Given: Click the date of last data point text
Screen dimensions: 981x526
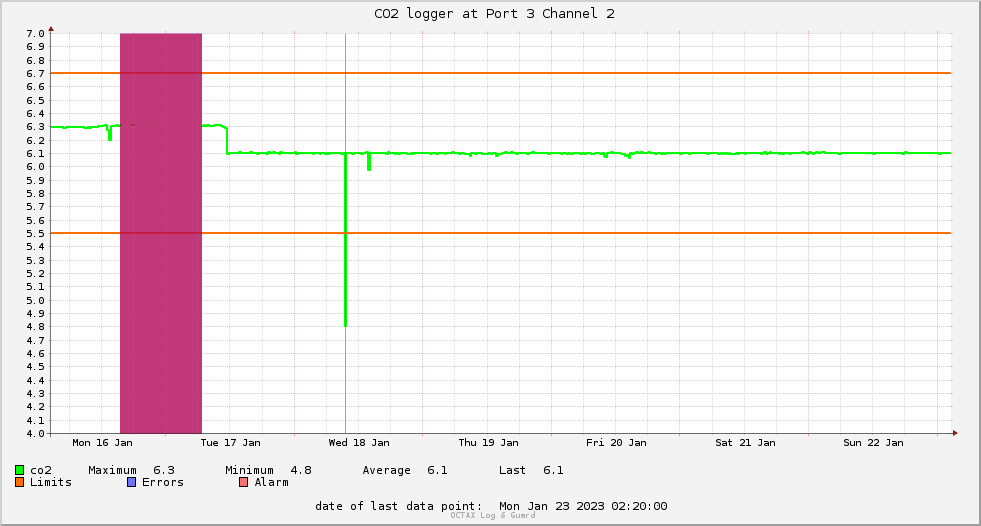Looking at the screenshot, I should coord(491,506).
